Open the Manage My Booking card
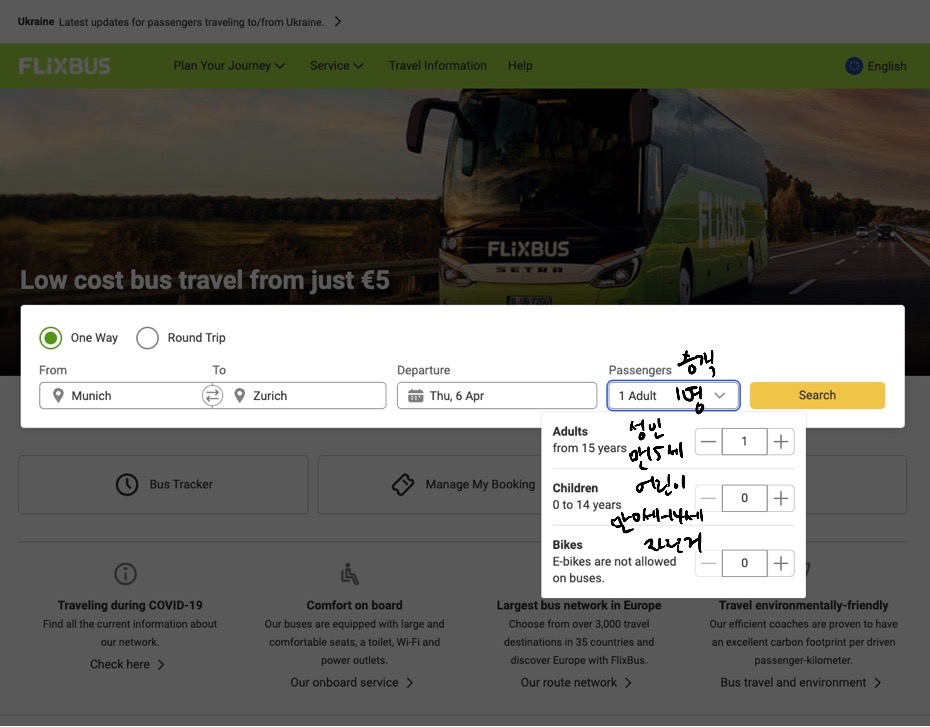The width and height of the screenshot is (930, 727). [x=429, y=484]
